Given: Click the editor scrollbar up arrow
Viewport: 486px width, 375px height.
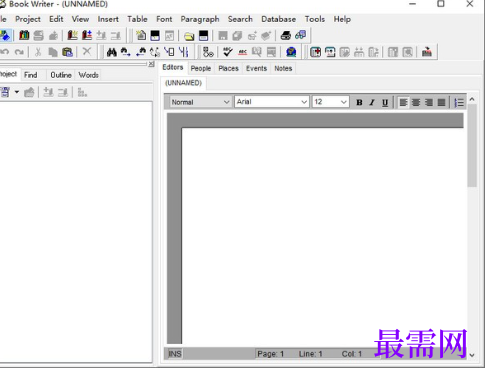Looking at the screenshot, I should [x=472, y=99].
